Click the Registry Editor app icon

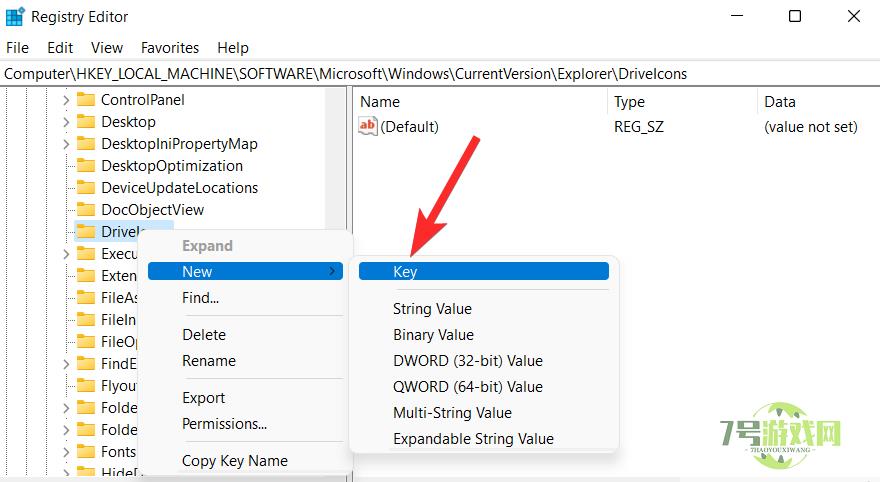15,17
